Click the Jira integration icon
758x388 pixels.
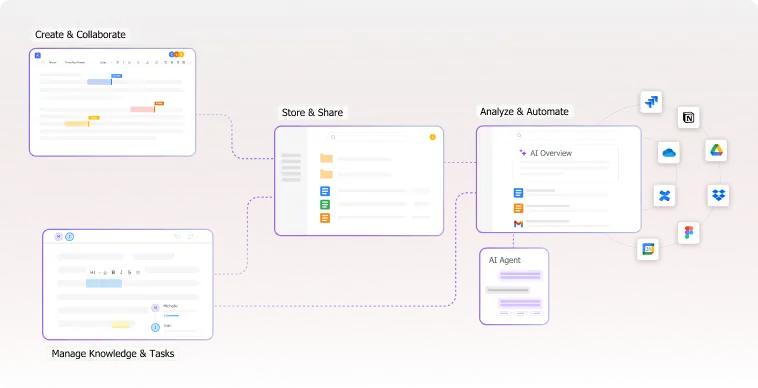point(651,102)
